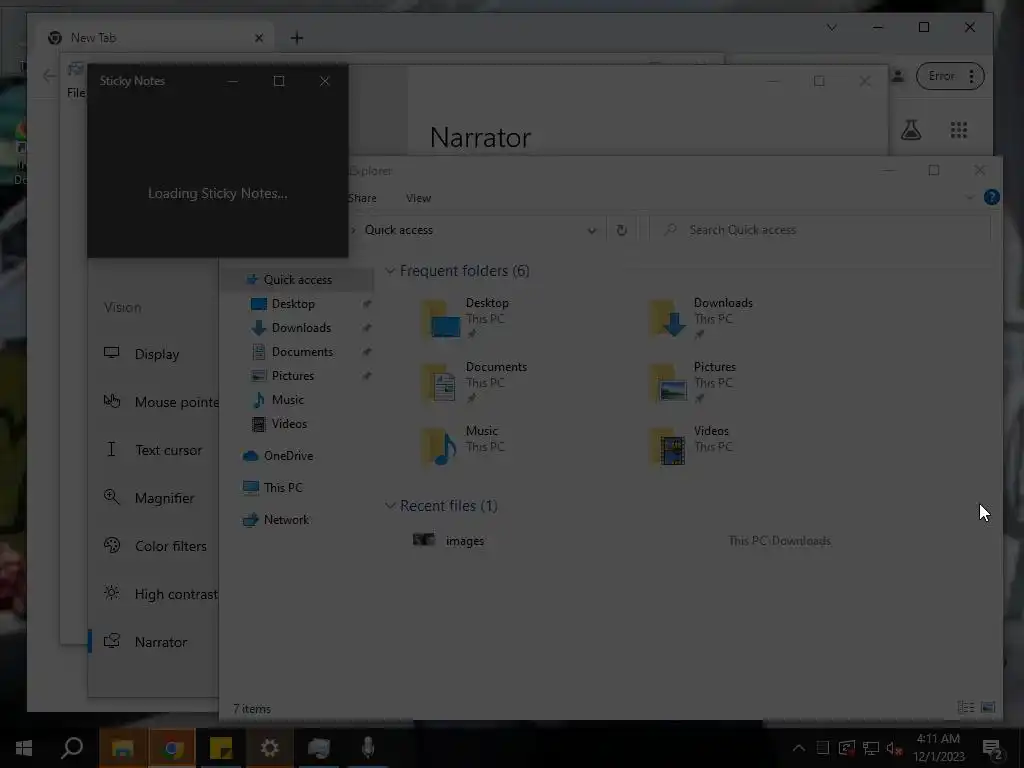Click the Sticky Notes taskbar icon
Image resolution: width=1024 pixels, height=768 pixels.
coord(221,748)
